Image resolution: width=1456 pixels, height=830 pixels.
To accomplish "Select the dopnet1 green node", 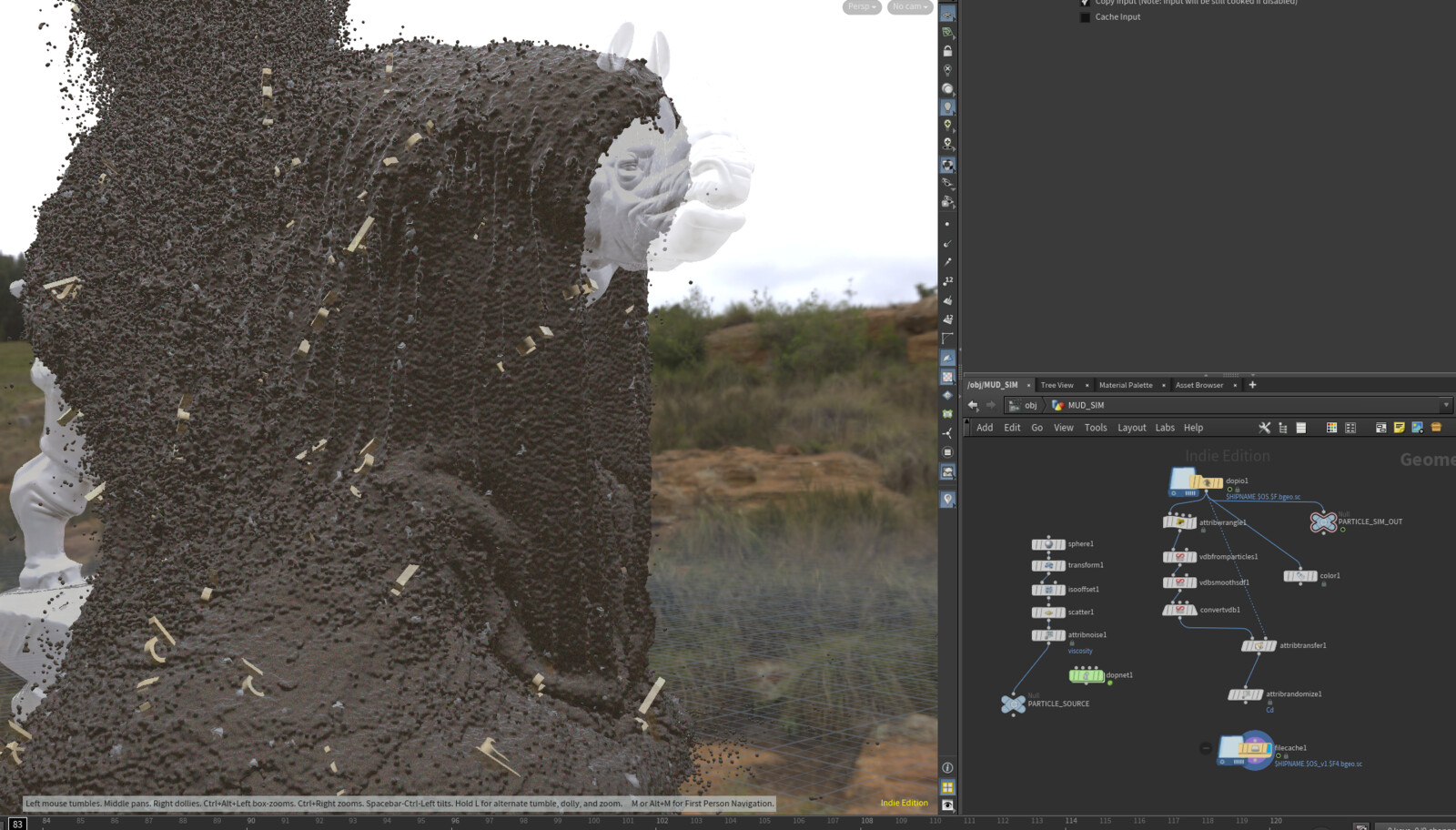I will click(1086, 675).
